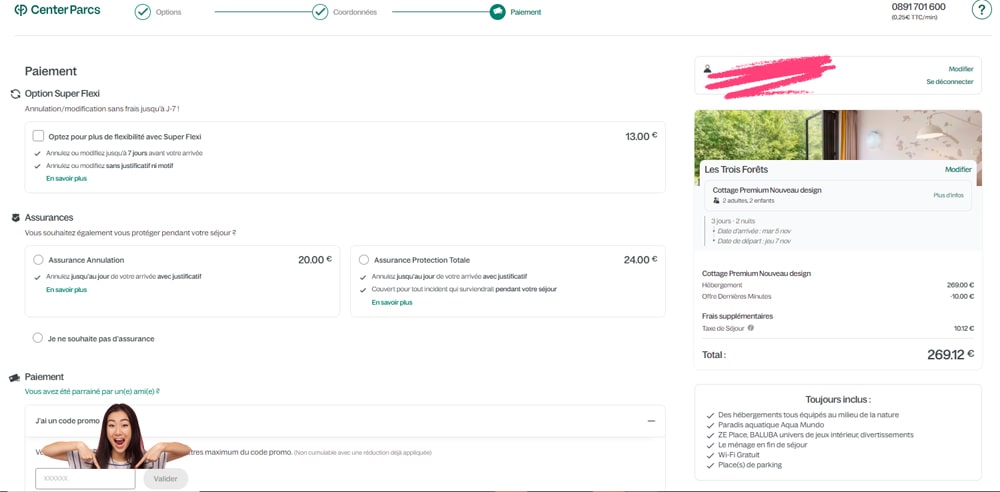Open En savoir plus under Protection Totale
This screenshot has height=492, width=1000.
(392, 302)
